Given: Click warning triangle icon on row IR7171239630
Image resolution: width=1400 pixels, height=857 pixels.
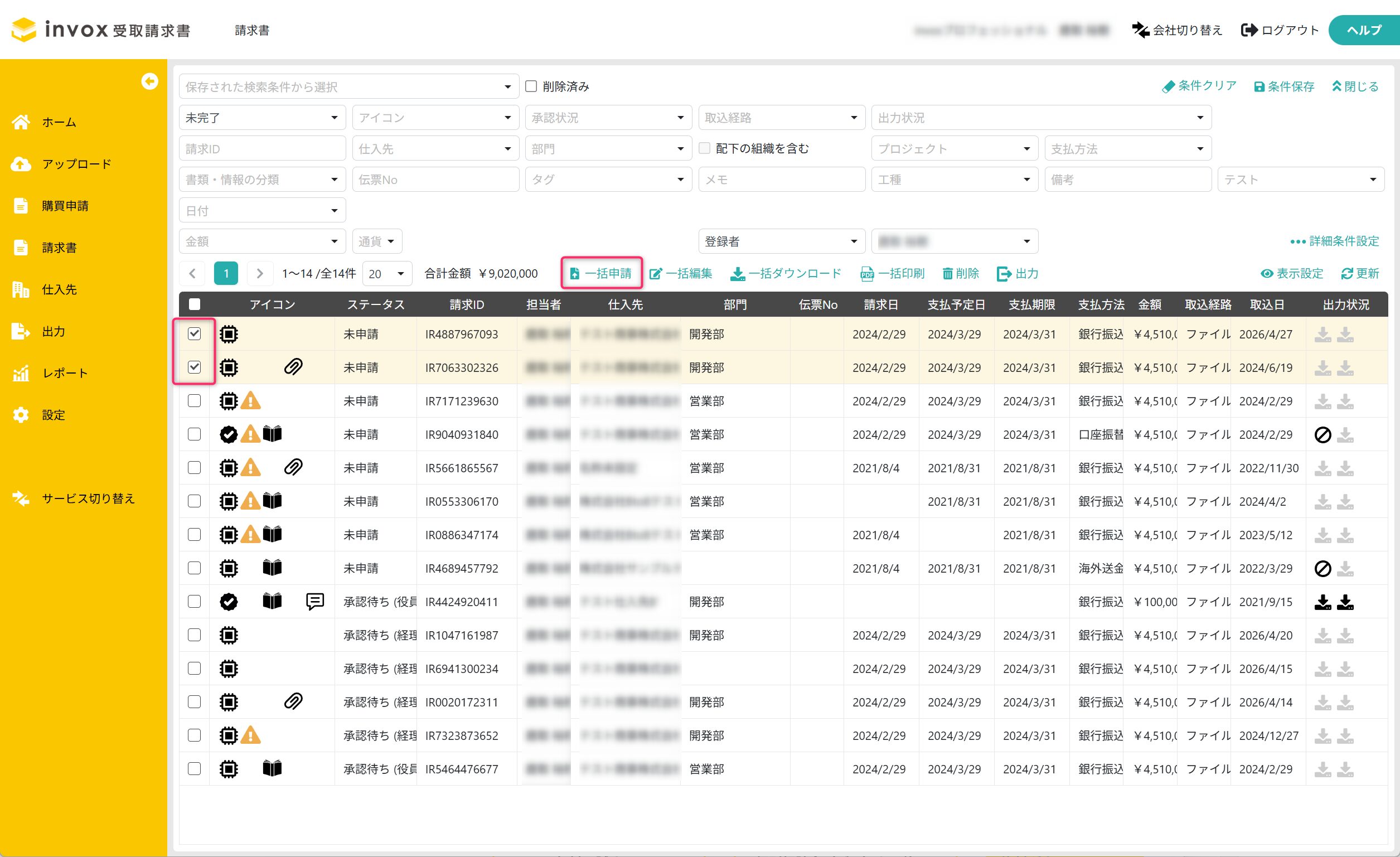Looking at the screenshot, I should click(x=250, y=401).
